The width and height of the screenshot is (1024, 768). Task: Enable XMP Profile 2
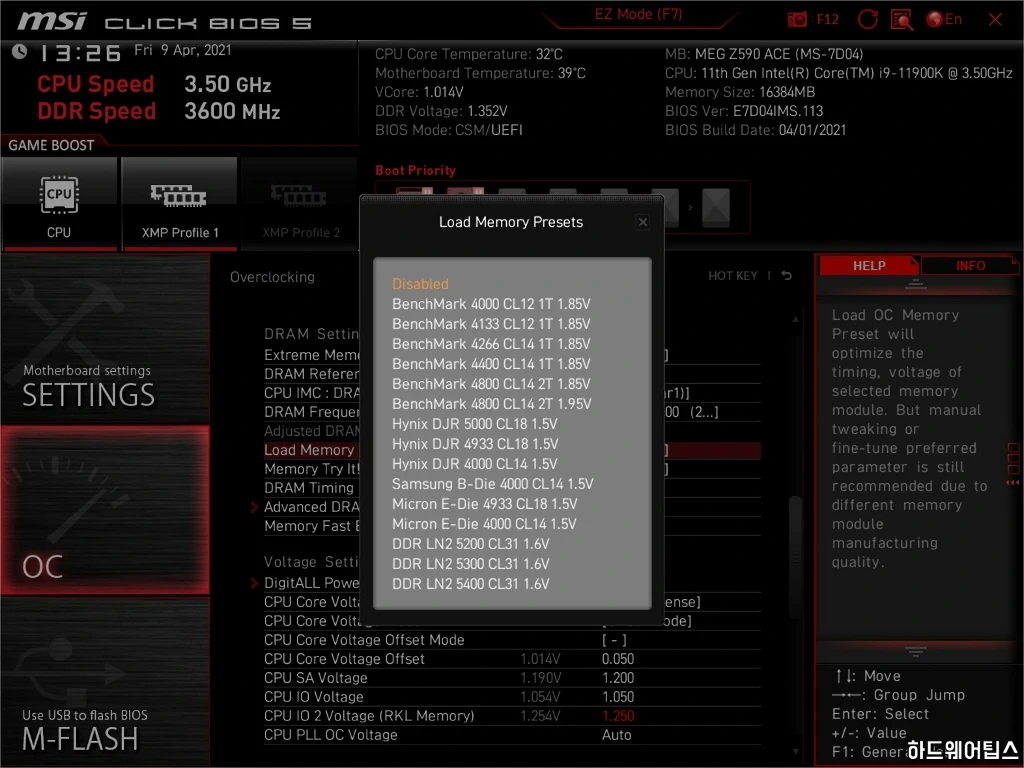click(x=300, y=204)
